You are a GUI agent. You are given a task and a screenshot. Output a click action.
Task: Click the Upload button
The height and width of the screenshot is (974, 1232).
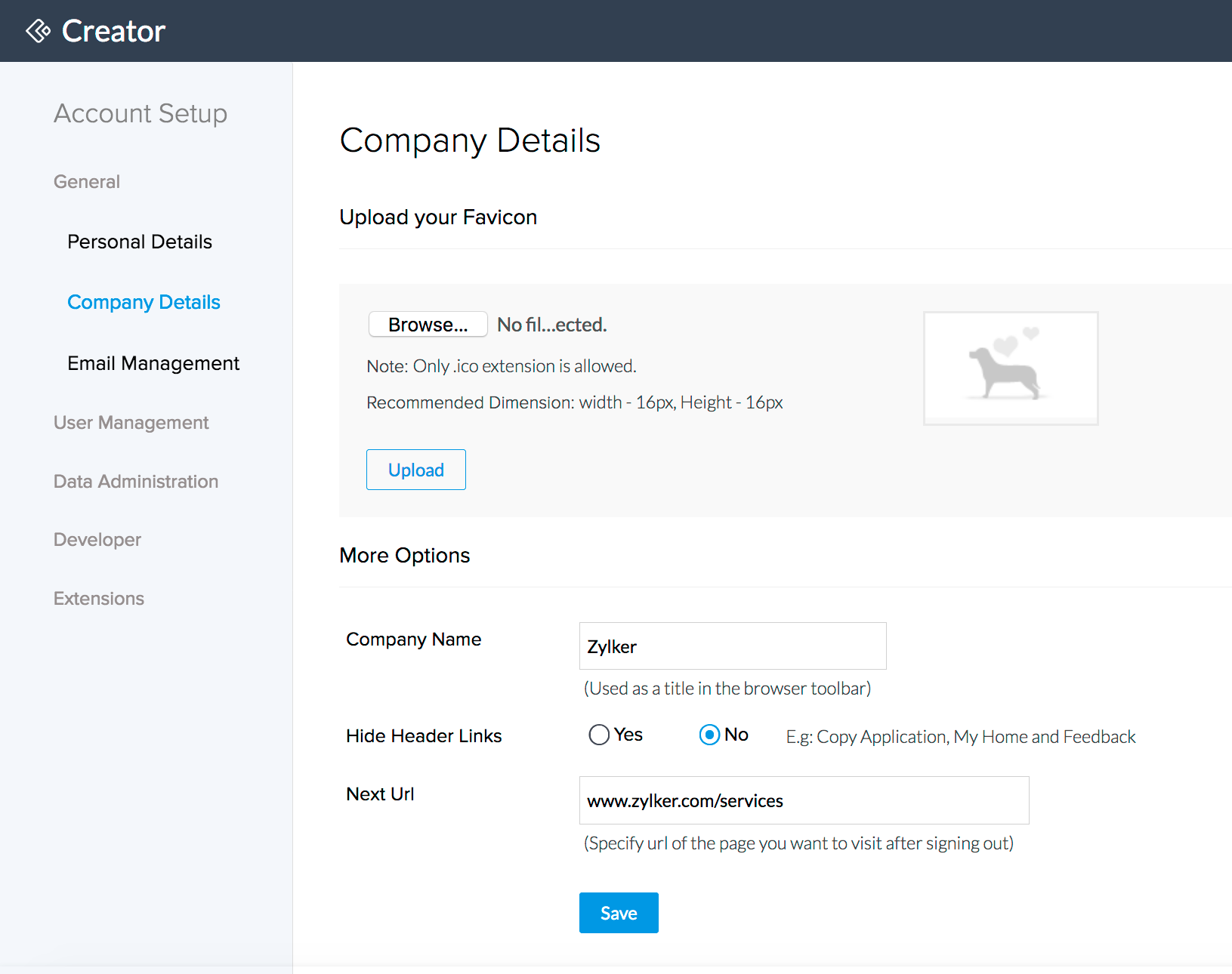pyautogui.click(x=416, y=470)
